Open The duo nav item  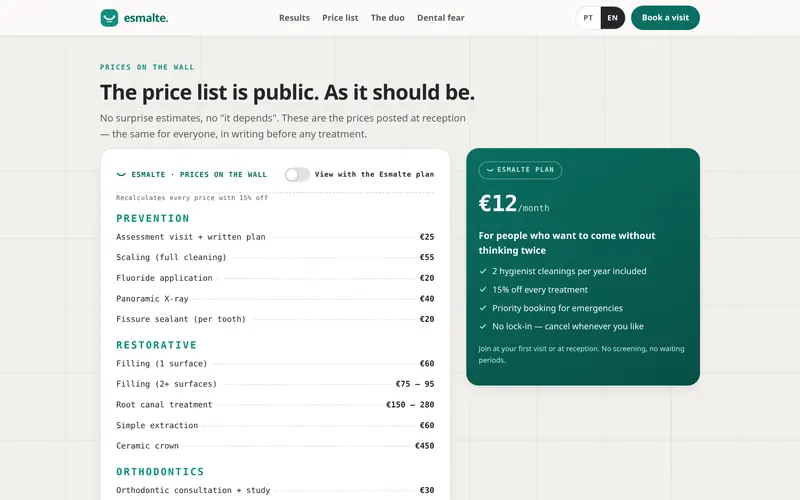388,18
